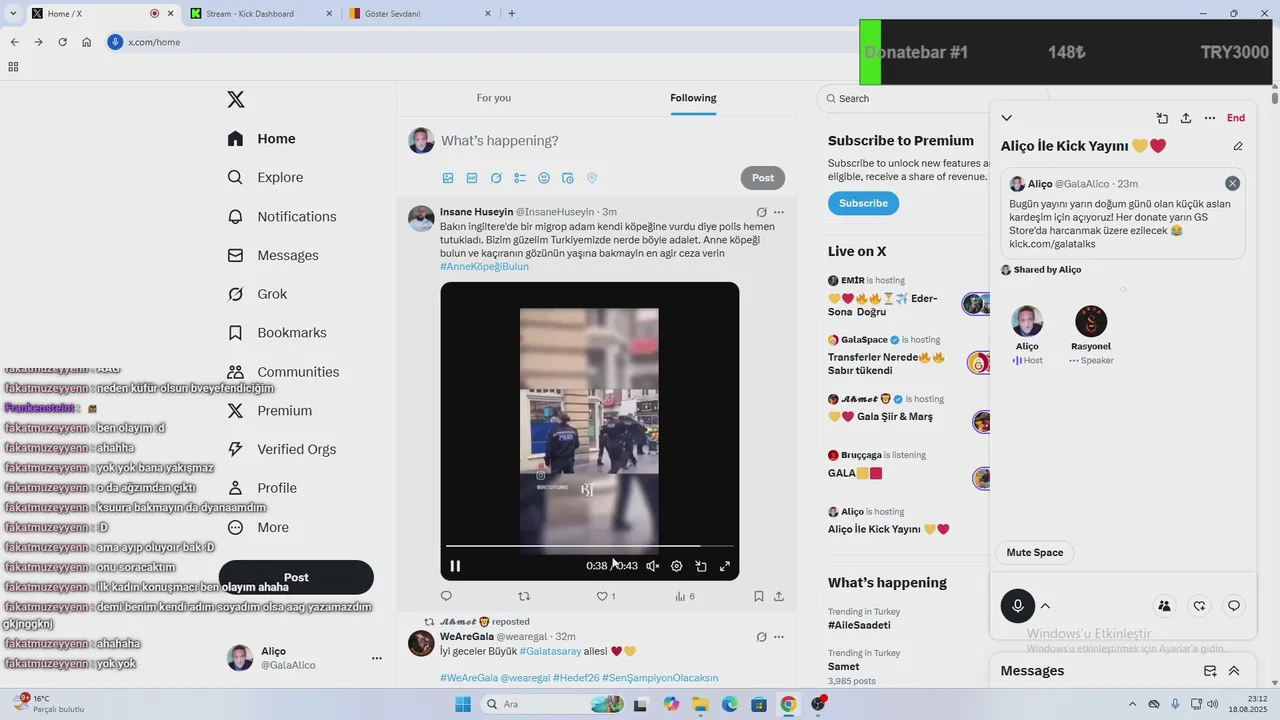Schedule the post with calendar icon
The image size is (1280, 720).
tap(568, 178)
